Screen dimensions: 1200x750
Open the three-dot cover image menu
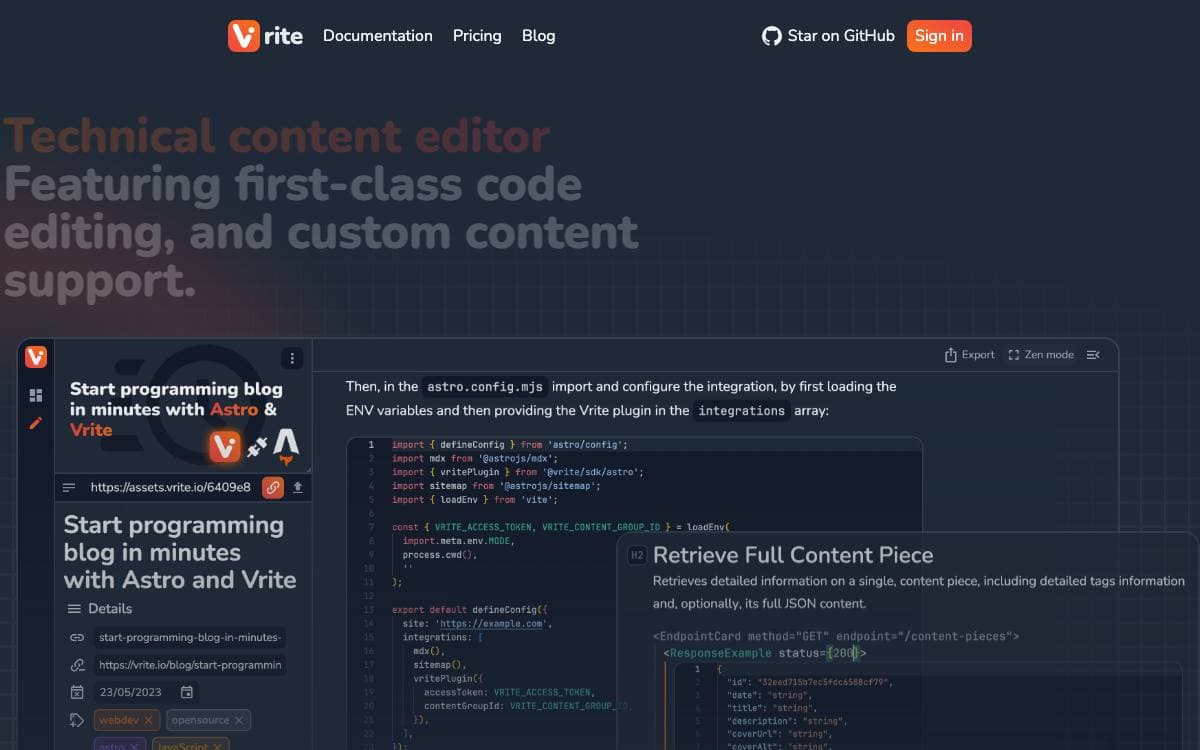click(x=292, y=358)
